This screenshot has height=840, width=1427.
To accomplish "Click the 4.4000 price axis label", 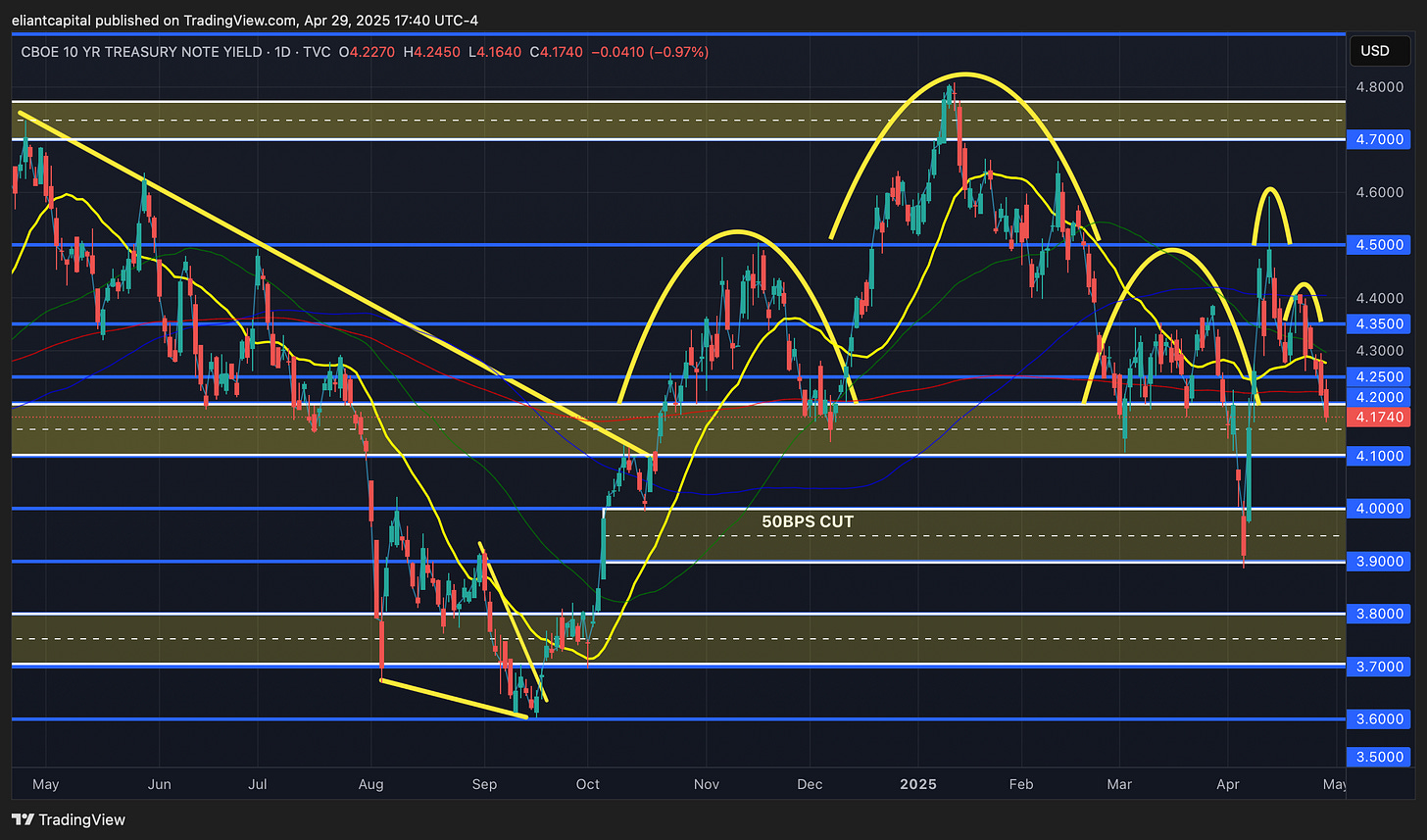I will coord(1381,298).
